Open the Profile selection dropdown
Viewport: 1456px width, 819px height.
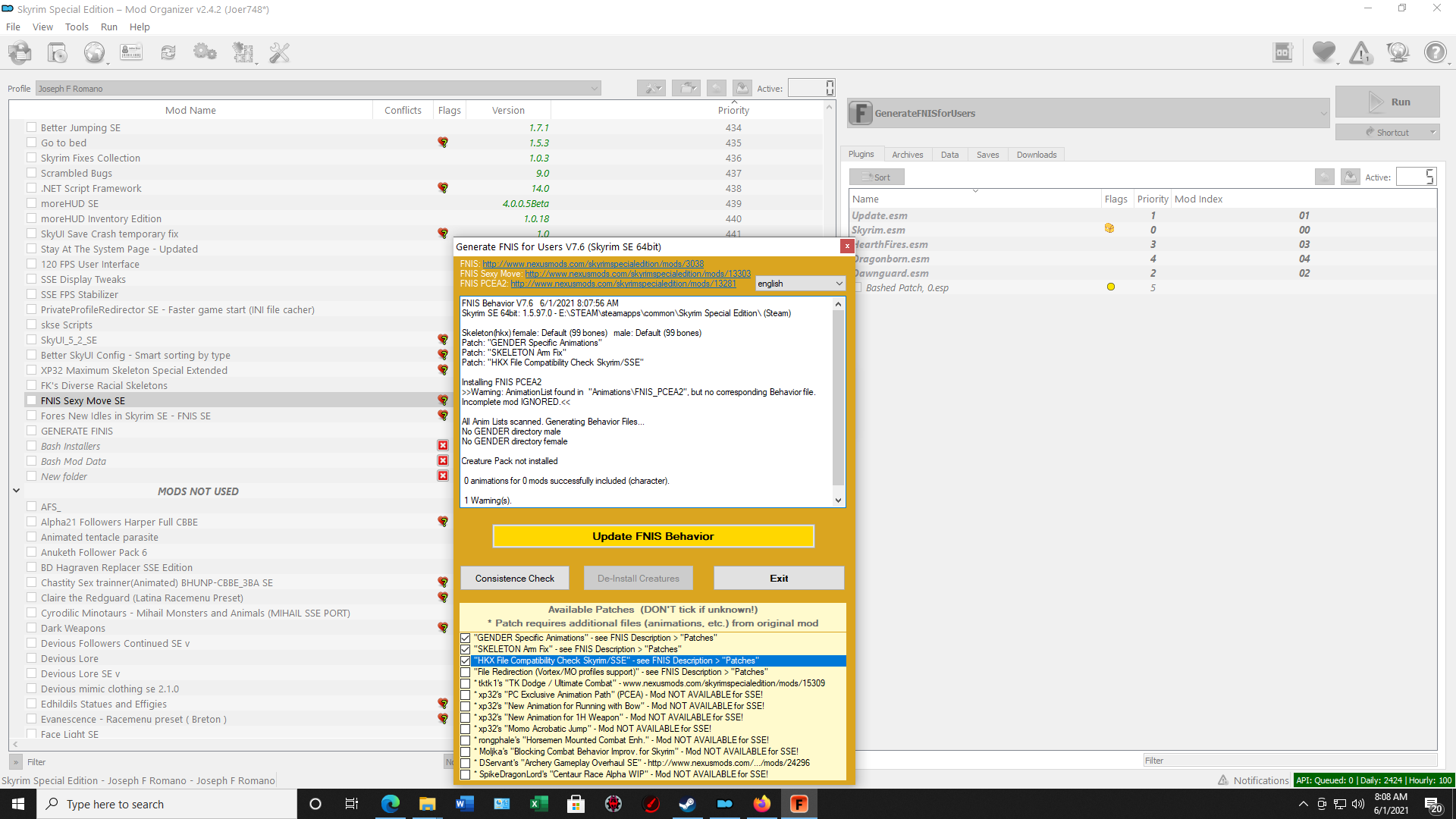(x=318, y=89)
